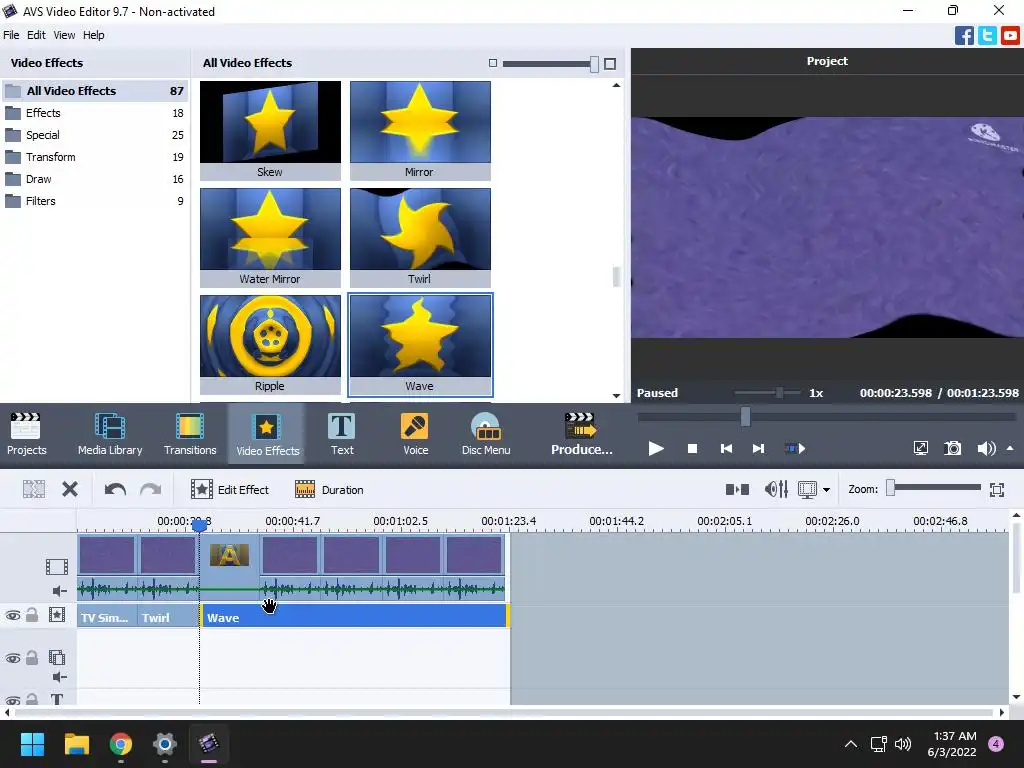Select the Video Effects button

pyautogui.click(x=267, y=434)
